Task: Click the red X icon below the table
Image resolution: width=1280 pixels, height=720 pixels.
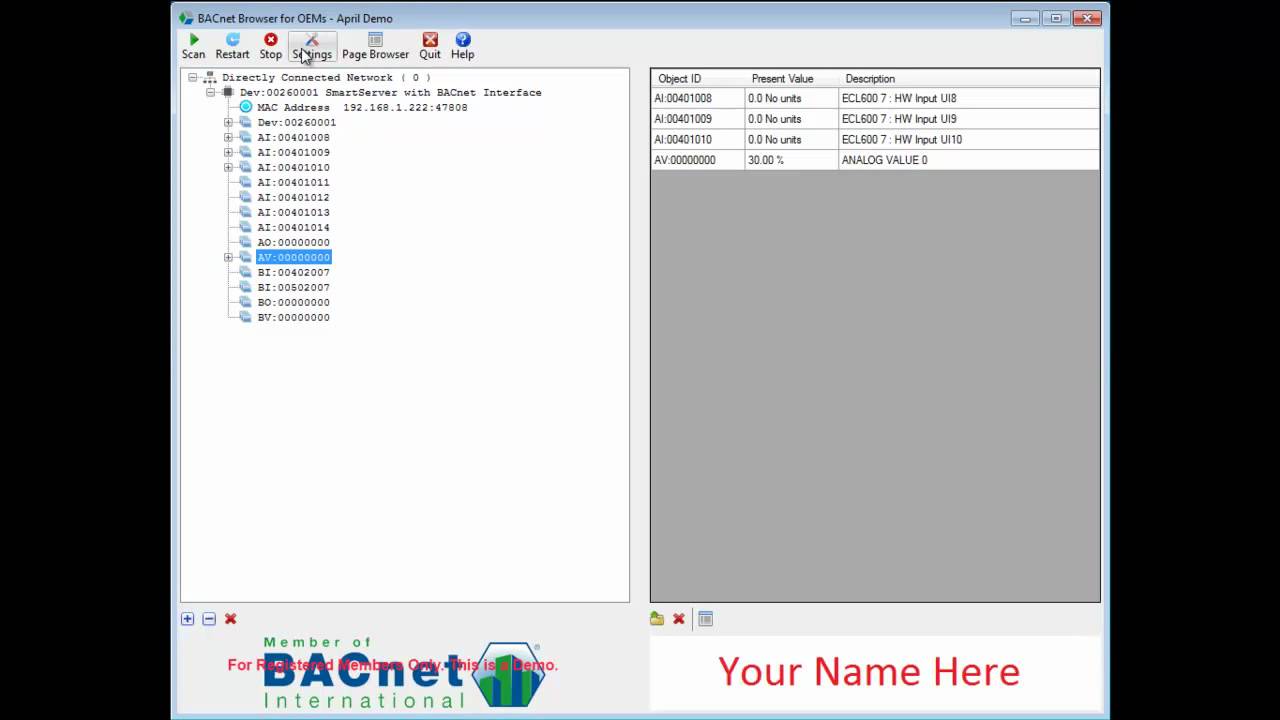Action: point(679,619)
